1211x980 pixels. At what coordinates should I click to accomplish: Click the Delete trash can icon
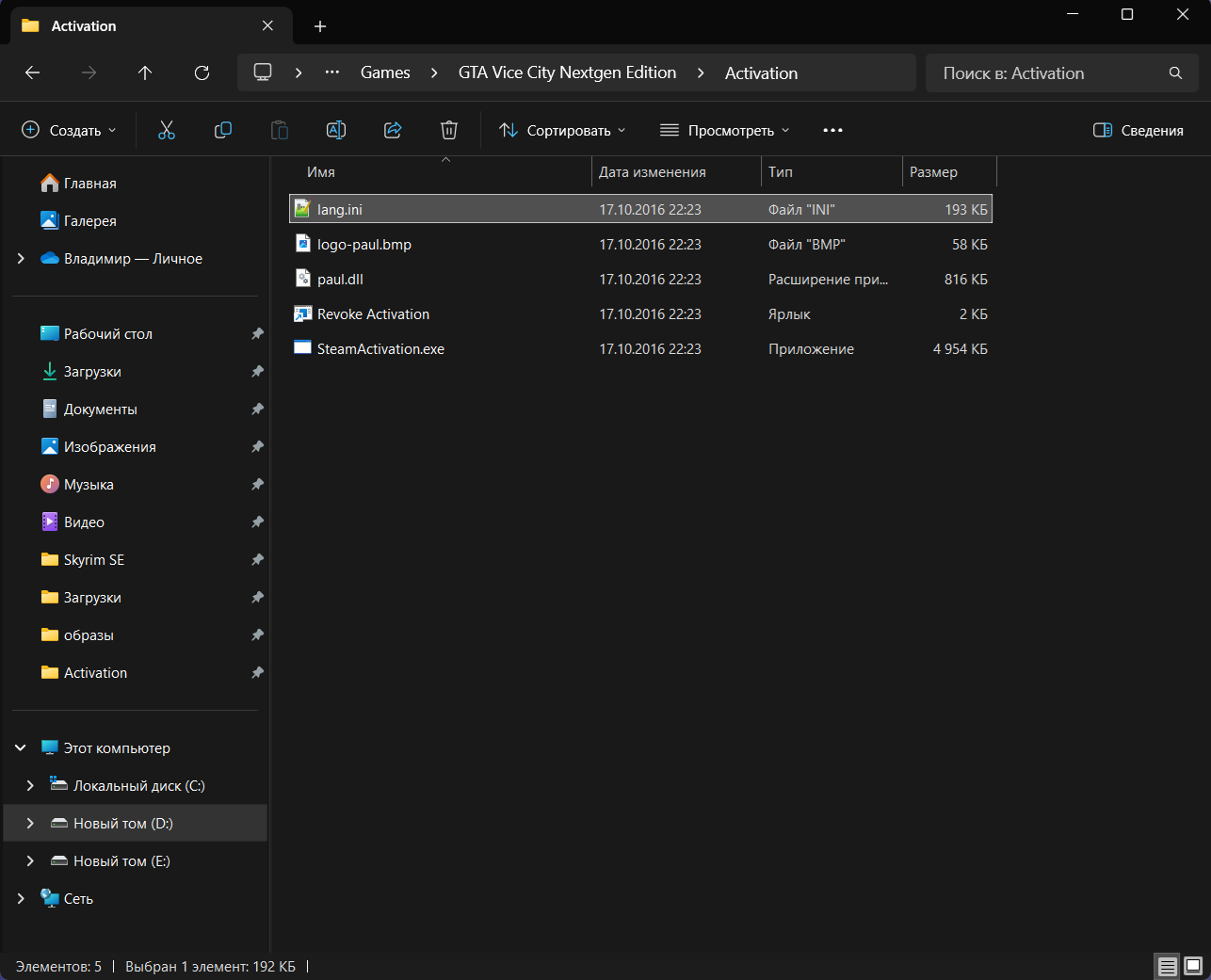(449, 130)
